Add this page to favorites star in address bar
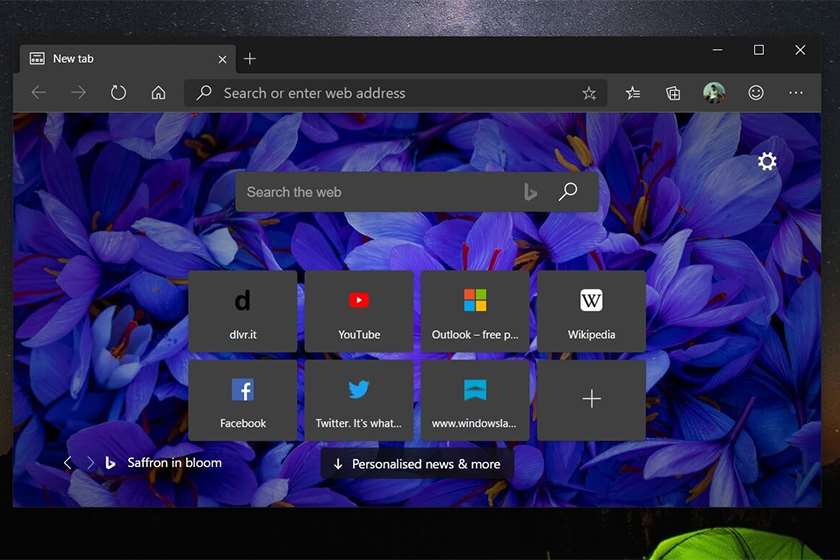The width and height of the screenshot is (840, 560). tap(589, 93)
